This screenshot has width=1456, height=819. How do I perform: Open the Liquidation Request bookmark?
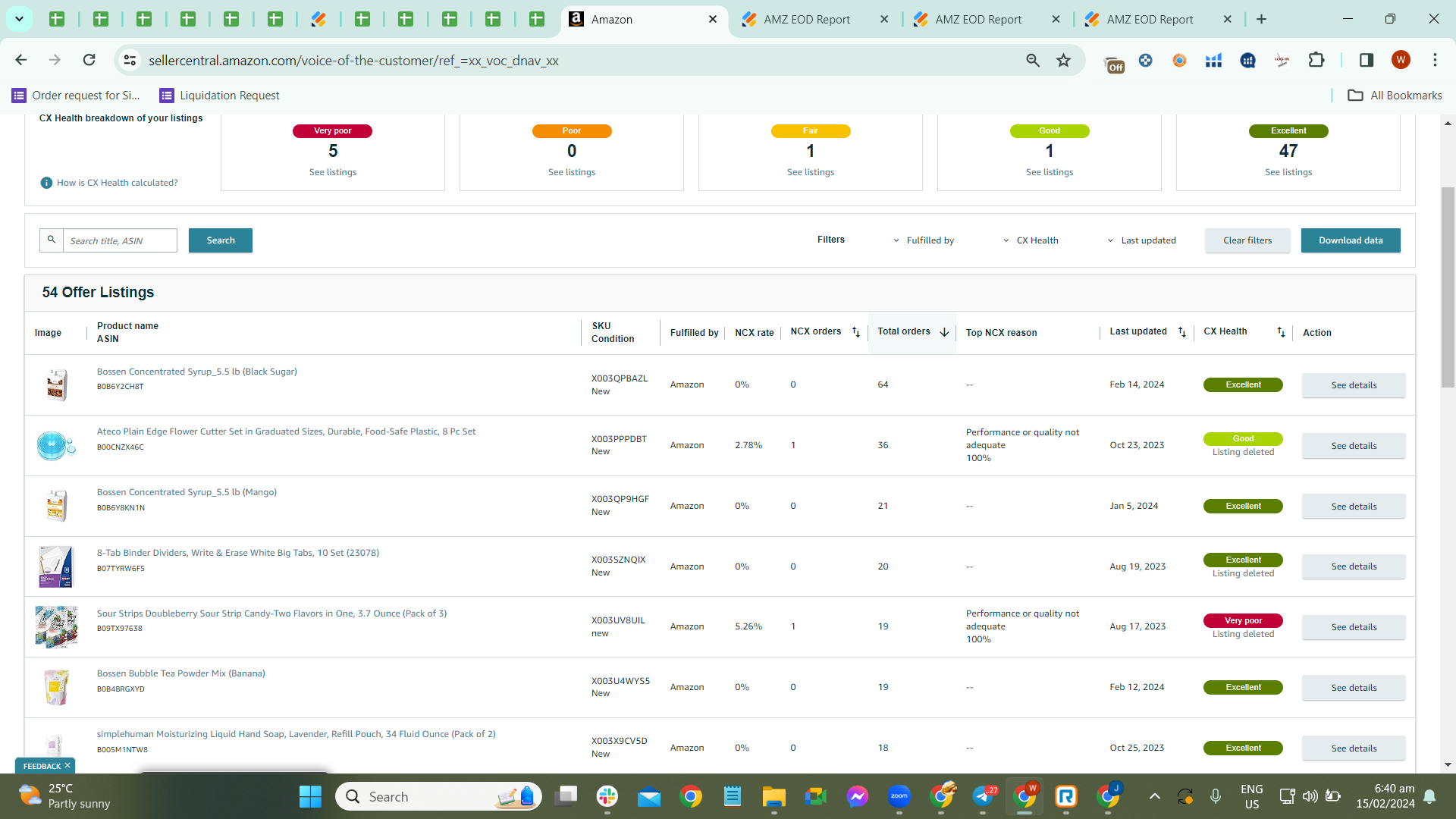219,96
